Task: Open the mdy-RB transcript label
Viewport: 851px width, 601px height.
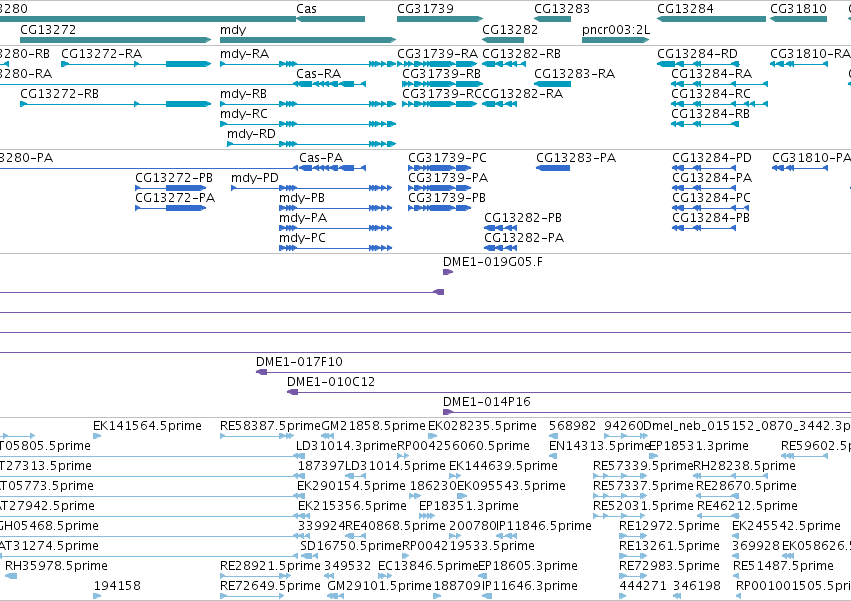Action: click(x=244, y=94)
